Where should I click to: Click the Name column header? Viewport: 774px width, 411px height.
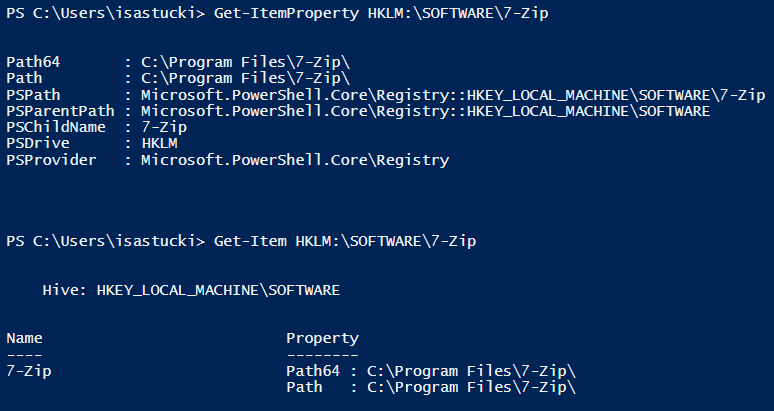click(24, 338)
